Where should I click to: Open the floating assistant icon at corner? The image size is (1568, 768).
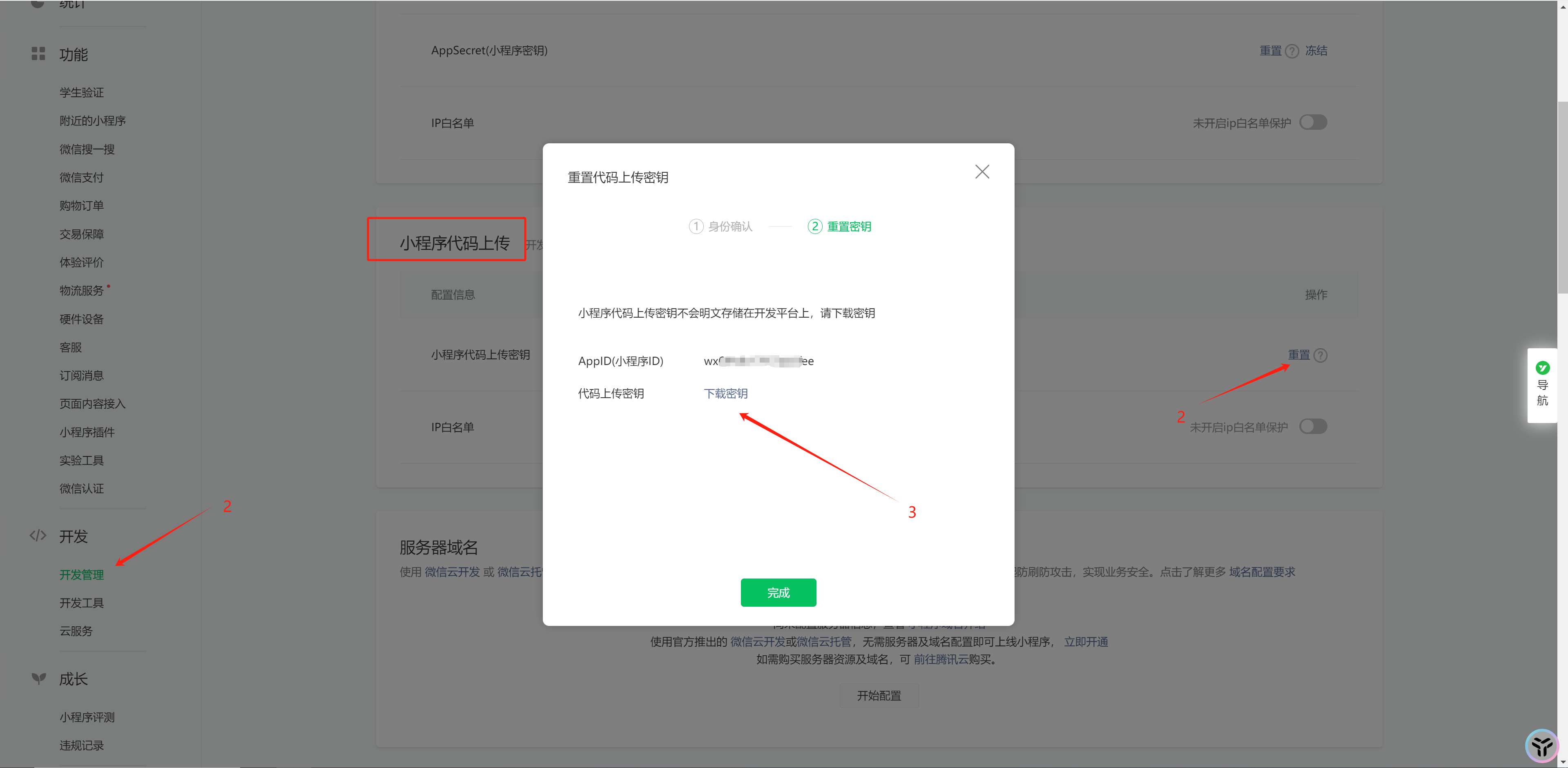click(x=1542, y=746)
